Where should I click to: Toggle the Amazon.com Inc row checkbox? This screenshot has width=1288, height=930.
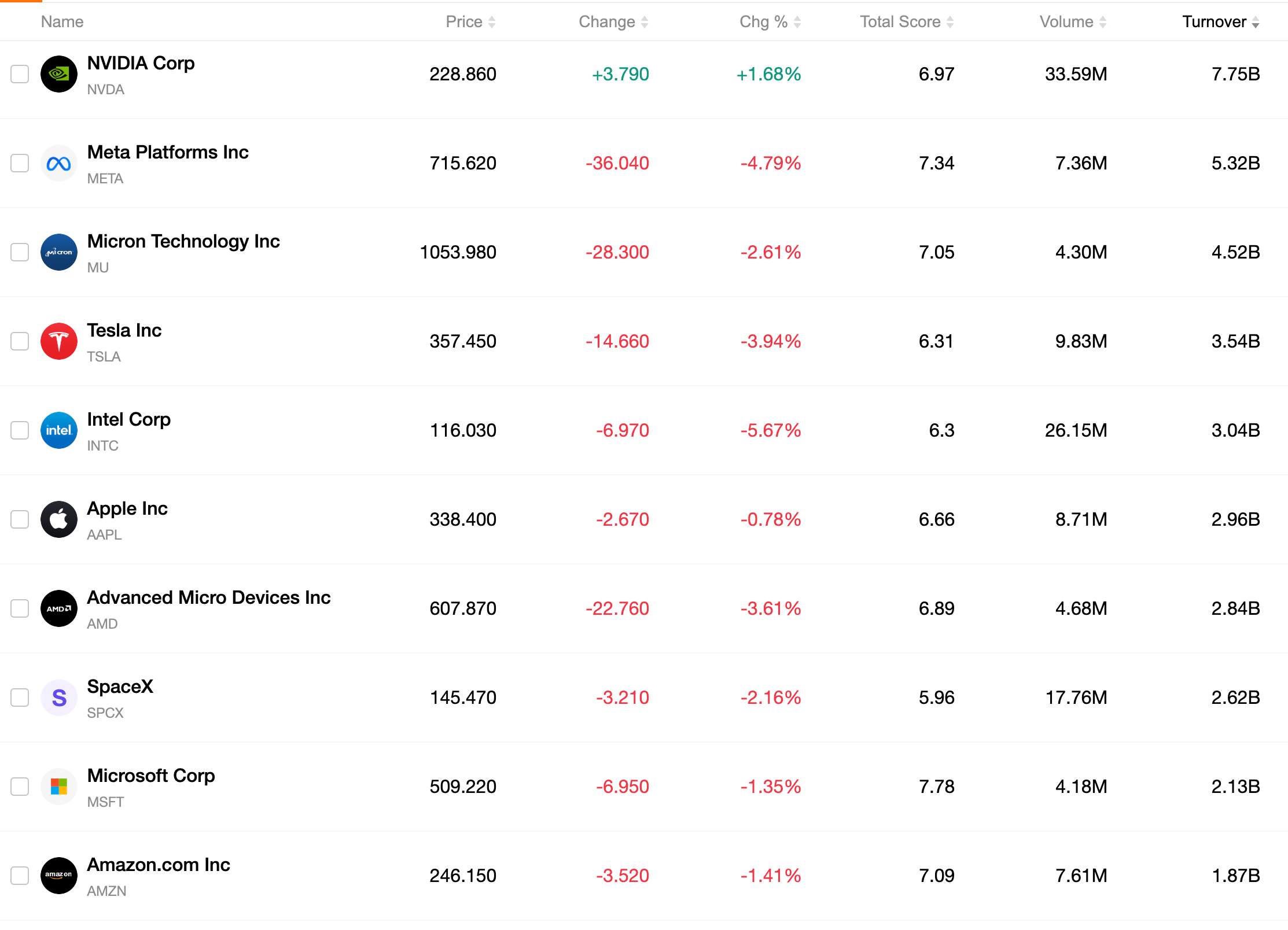pos(20,876)
